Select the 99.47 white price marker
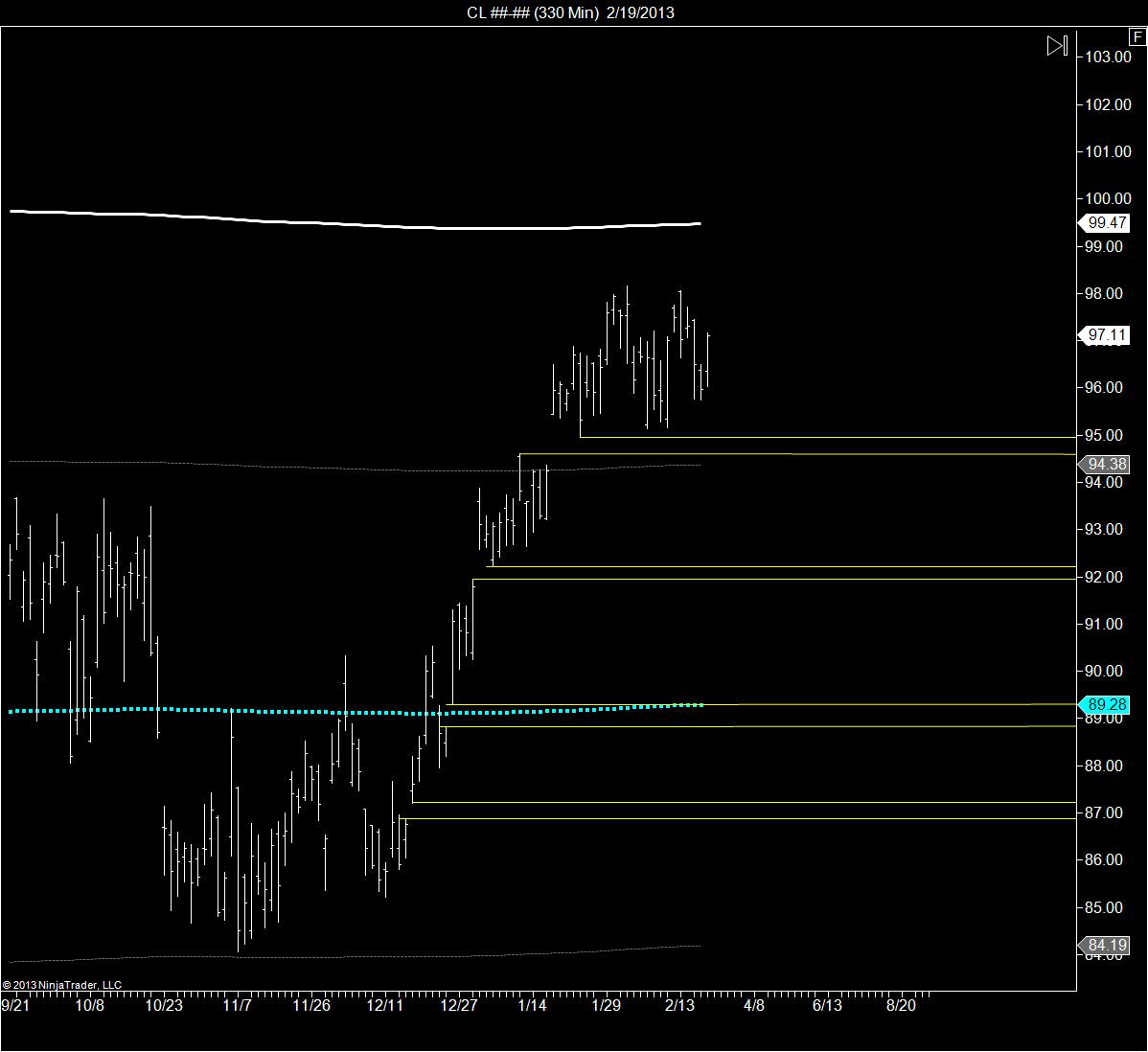The image size is (1148, 1052). coord(1106,222)
